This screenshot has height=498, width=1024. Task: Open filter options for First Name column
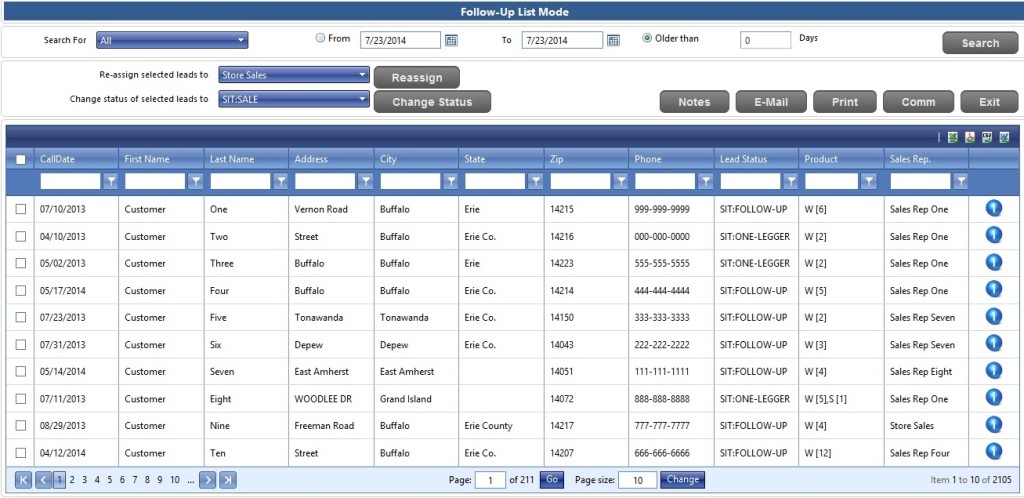pyautogui.click(x=195, y=181)
